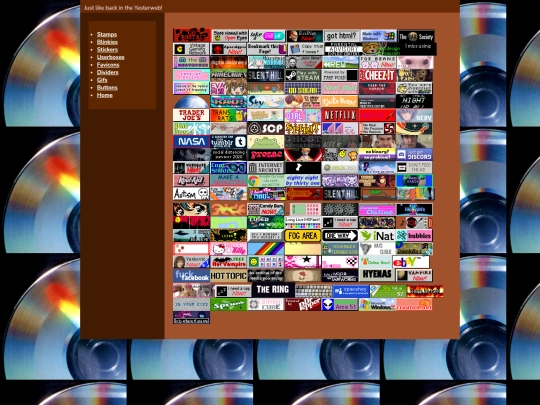Click the tumblr badge
Viewport: 540px width, 405px height.
click(x=229, y=142)
